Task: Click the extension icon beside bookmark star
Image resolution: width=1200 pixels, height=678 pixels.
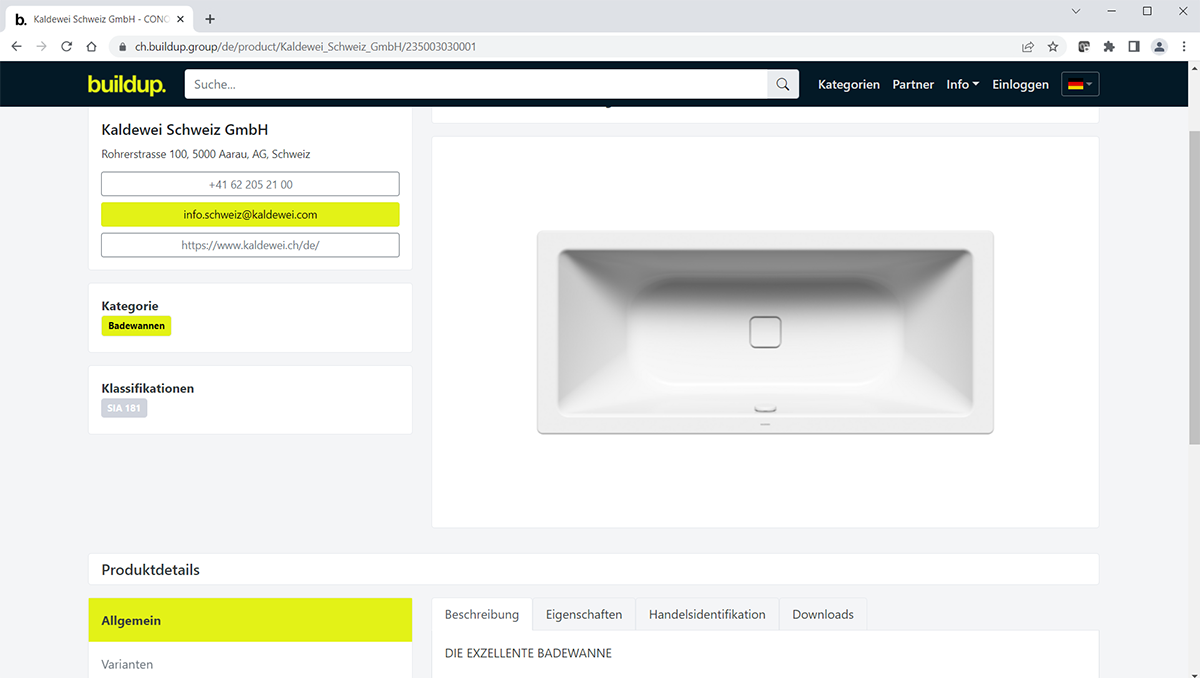Action: click(1084, 47)
